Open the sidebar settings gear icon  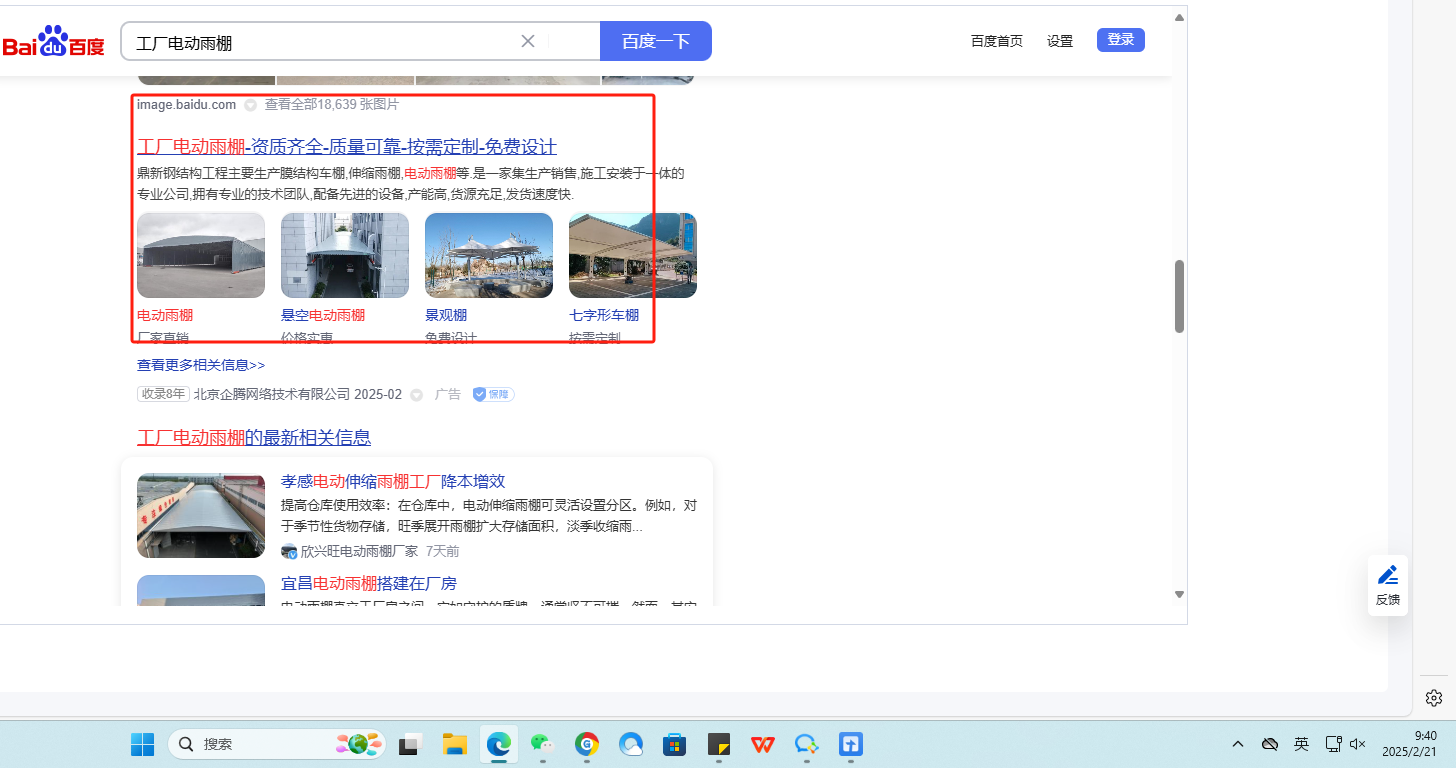coord(1434,697)
